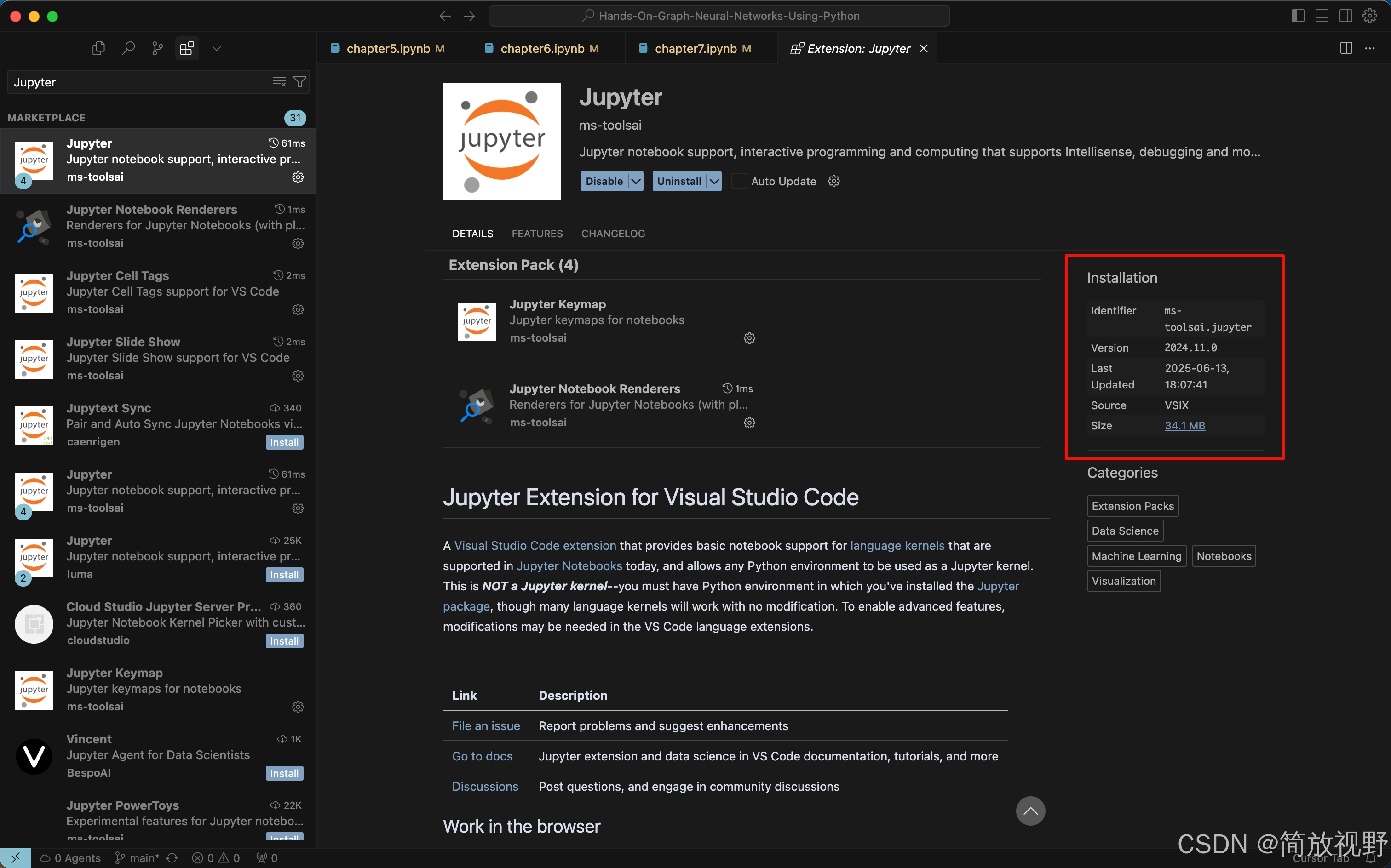Clear extensions search results icon
This screenshot has width=1391, height=868.
[279, 82]
